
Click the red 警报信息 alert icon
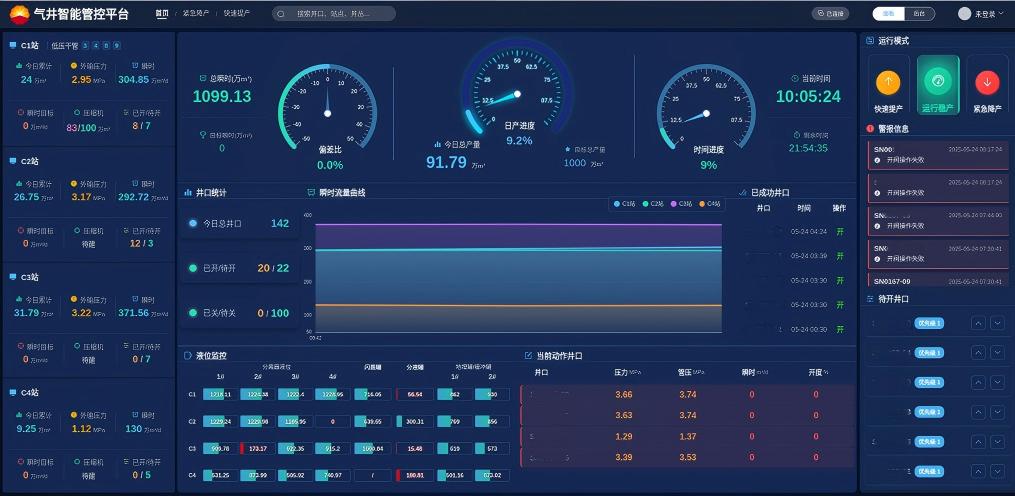click(x=870, y=129)
